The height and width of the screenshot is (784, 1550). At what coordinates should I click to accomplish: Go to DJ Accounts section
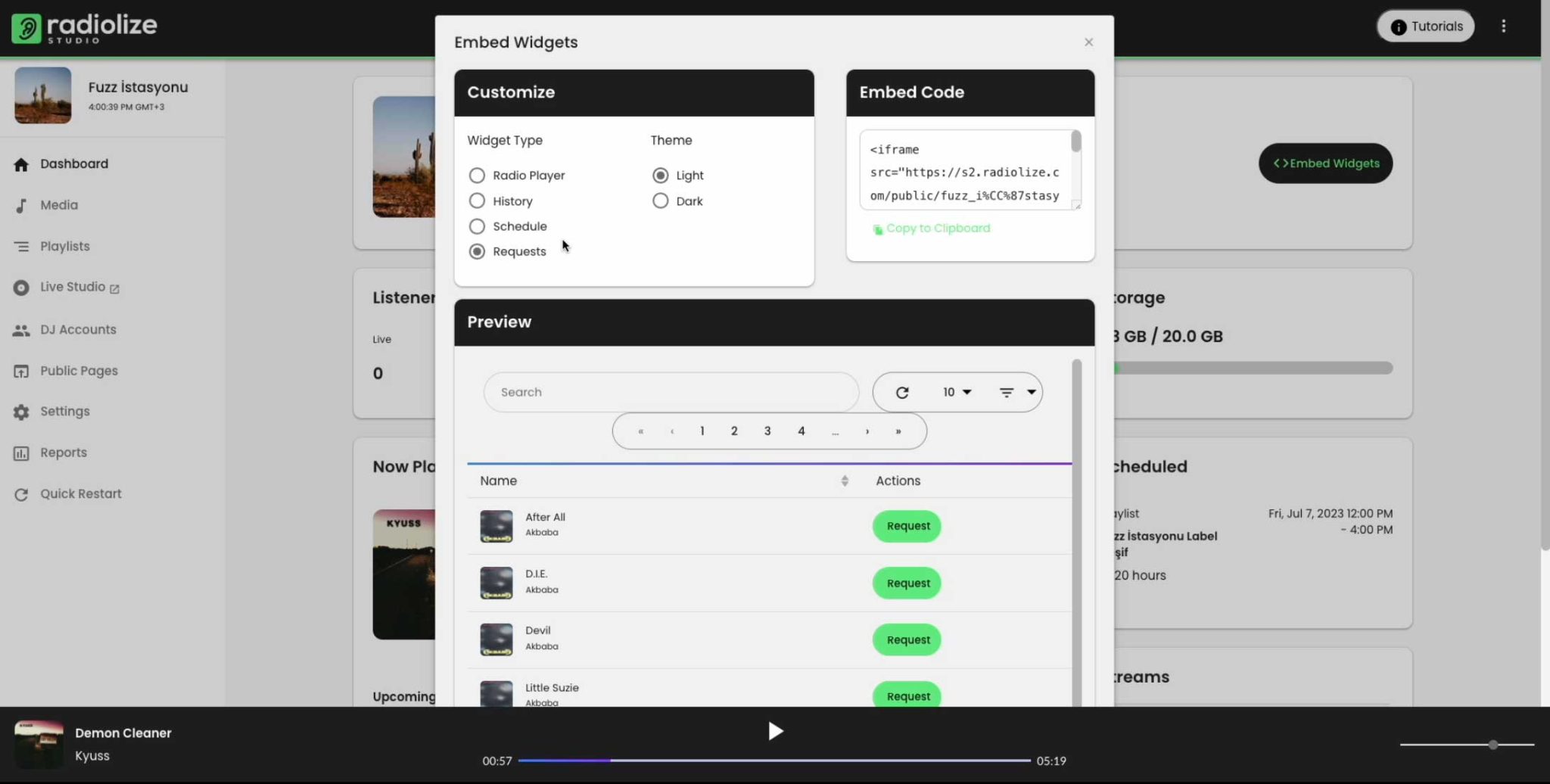[x=79, y=329]
